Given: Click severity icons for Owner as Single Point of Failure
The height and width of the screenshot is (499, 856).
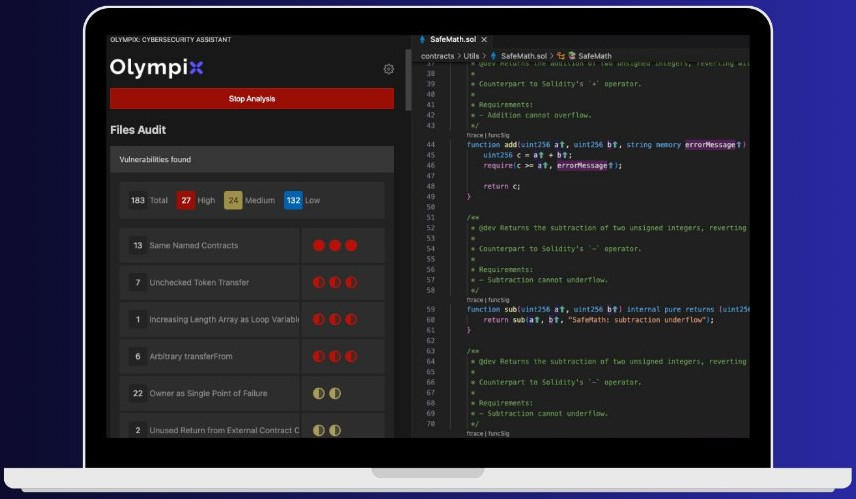Looking at the screenshot, I should tap(326, 393).
